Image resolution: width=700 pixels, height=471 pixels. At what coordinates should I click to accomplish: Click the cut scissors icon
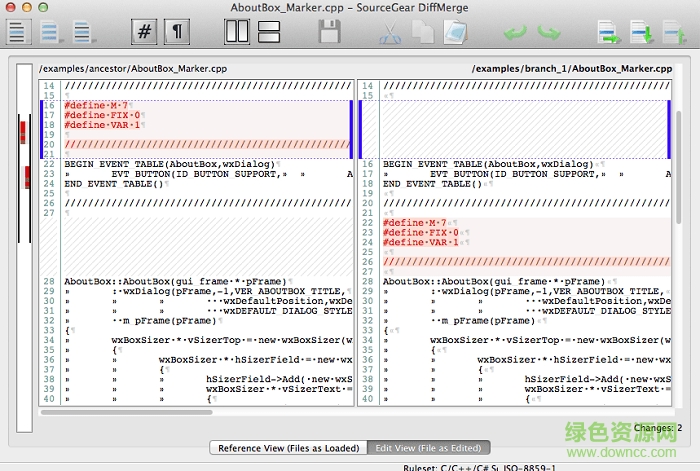(390, 32)
